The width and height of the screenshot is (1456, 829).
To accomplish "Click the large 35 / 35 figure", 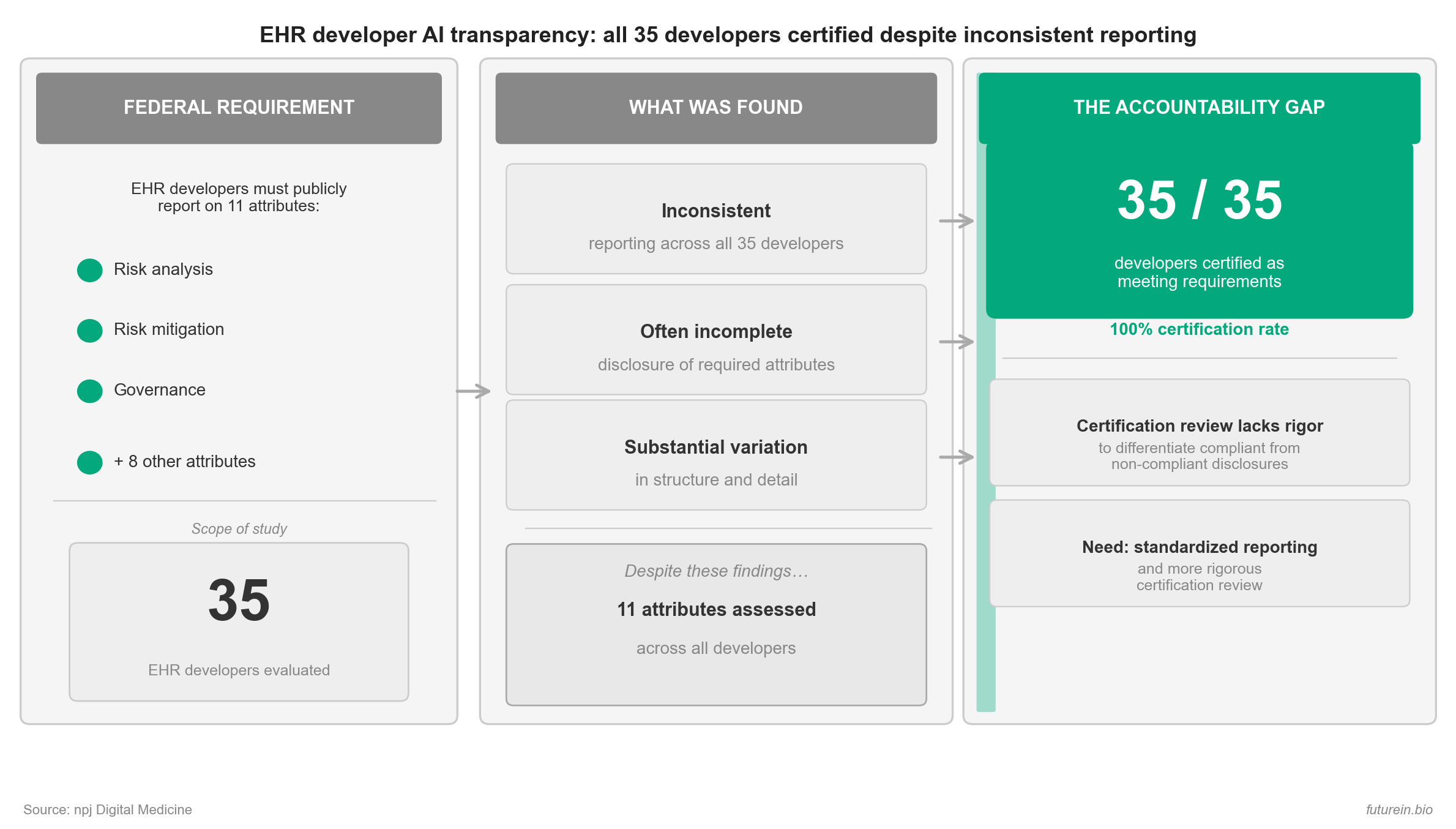I will 1200,200.
